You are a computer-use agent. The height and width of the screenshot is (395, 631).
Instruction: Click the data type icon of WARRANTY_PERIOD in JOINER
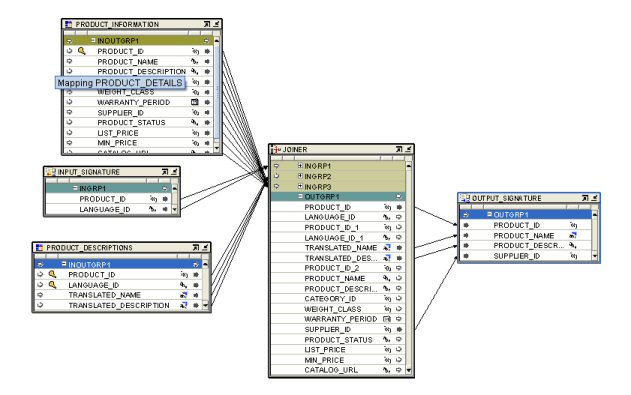387,319
